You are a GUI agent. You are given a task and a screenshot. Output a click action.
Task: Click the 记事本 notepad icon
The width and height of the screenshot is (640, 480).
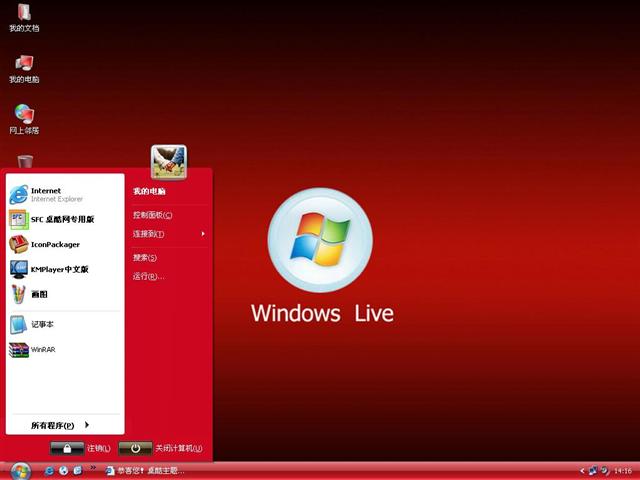pyautogui.click(x=19, y=325)
